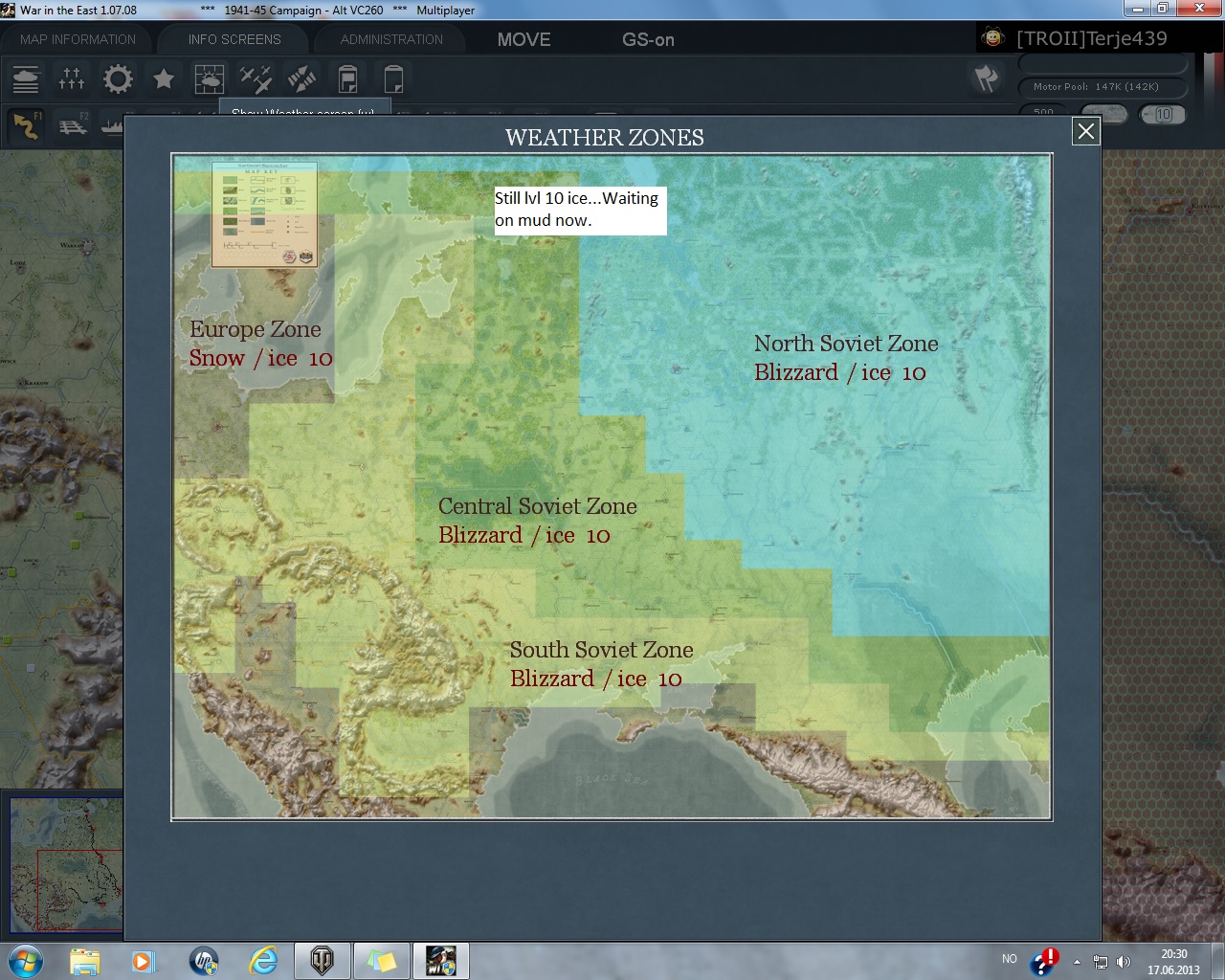Open the losses screen with cross markers

click(x=72, y=78)
